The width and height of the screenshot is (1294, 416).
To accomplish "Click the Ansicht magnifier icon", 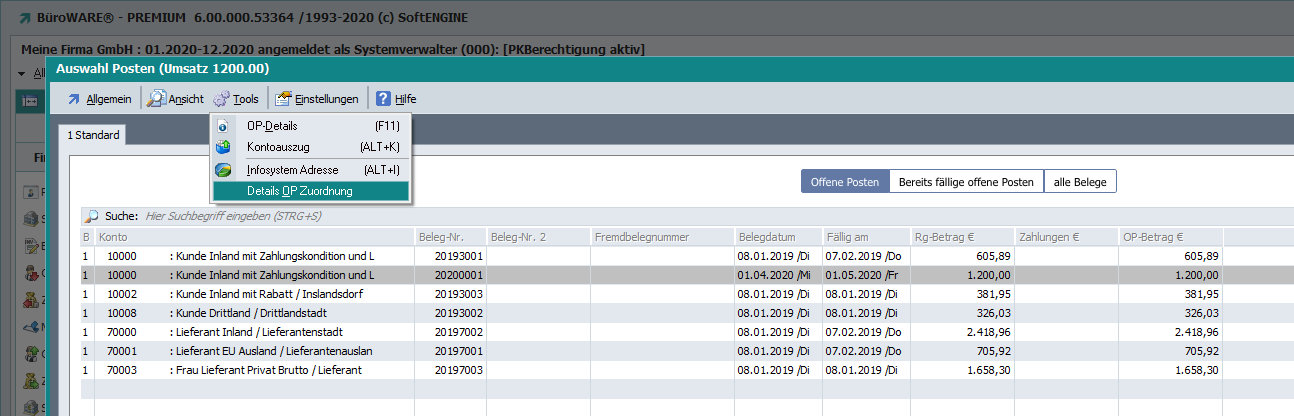I will click(156, 99).
